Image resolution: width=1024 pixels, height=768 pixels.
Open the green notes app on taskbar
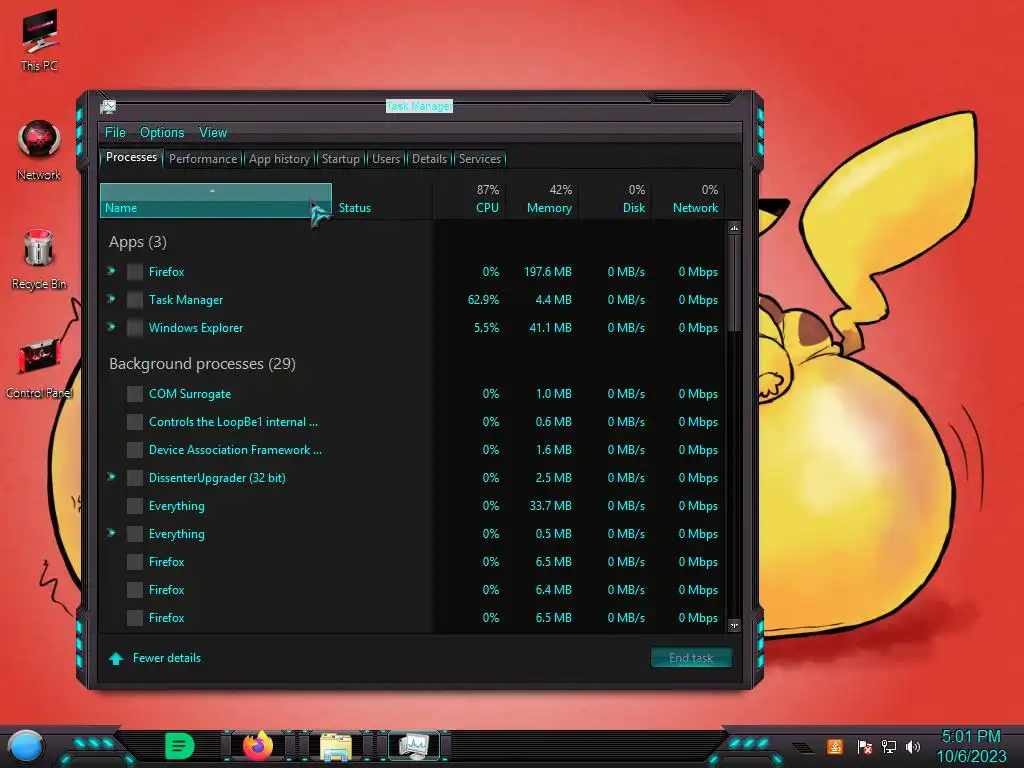pyautogui.click(x=179, y=746)
